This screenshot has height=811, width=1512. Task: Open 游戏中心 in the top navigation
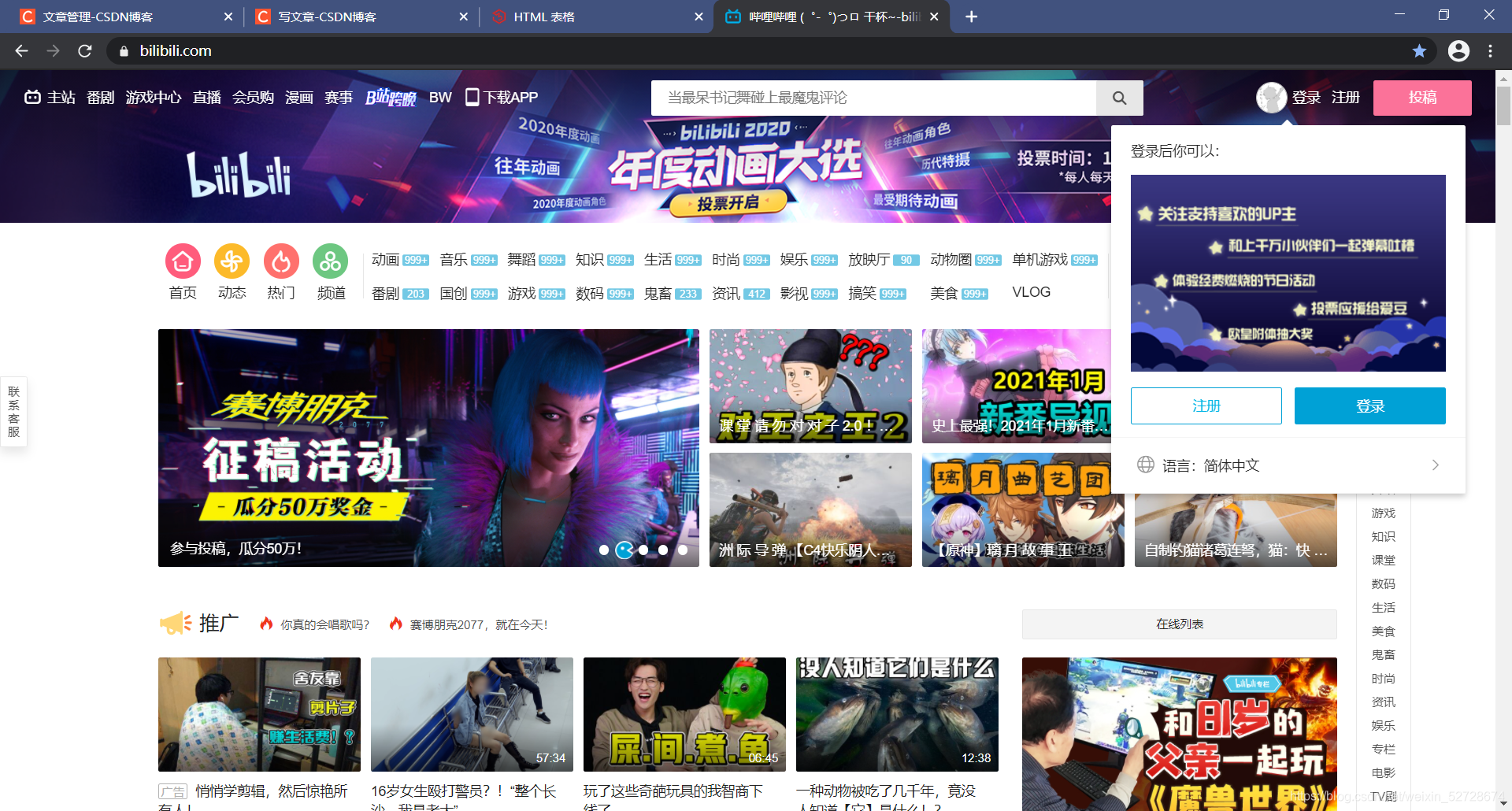coord(154,97)
